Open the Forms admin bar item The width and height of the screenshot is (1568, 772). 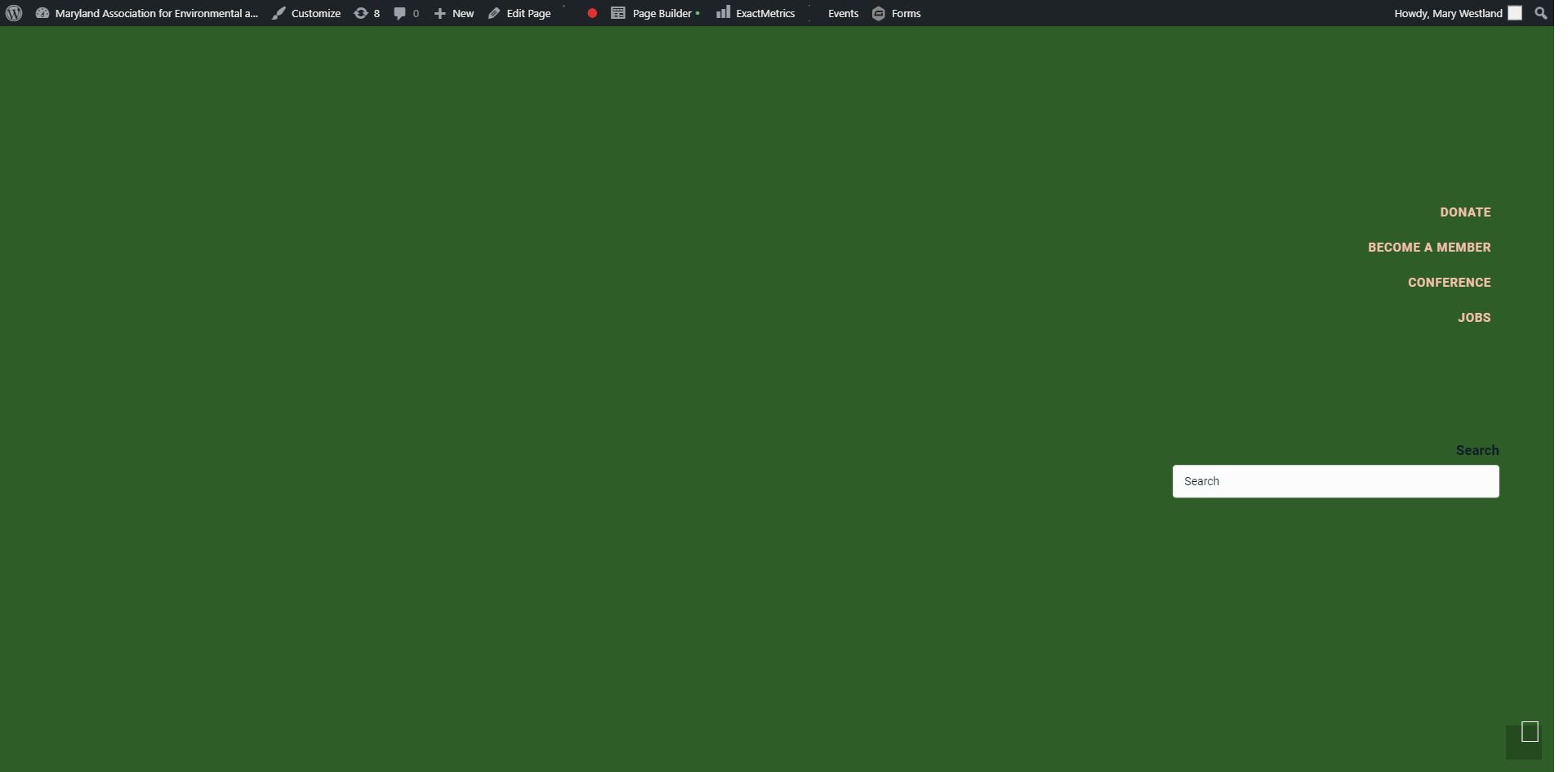pyautogui.click(x=897, y=13)
